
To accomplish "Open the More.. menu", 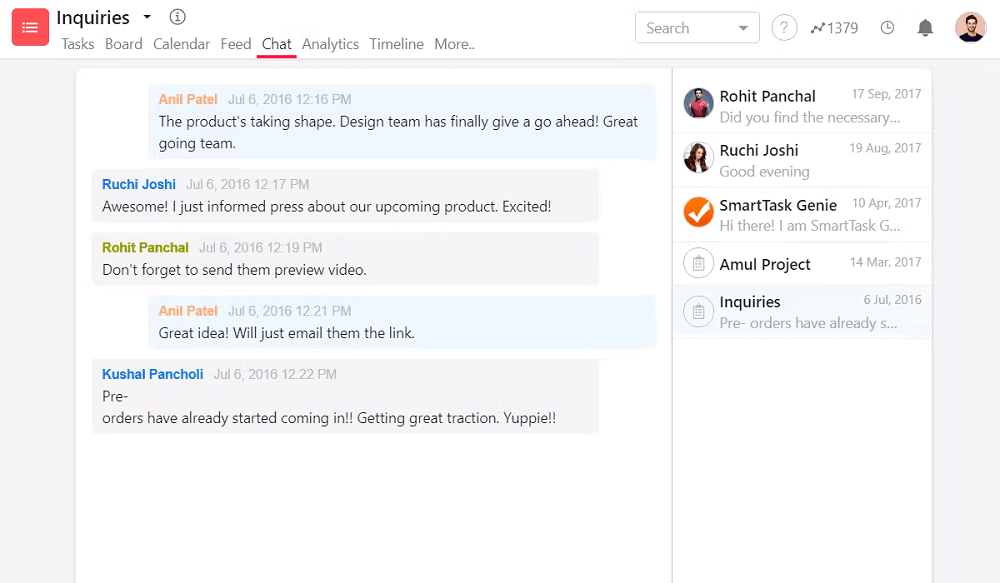I will pyautogui.click(x=454, y=44).
